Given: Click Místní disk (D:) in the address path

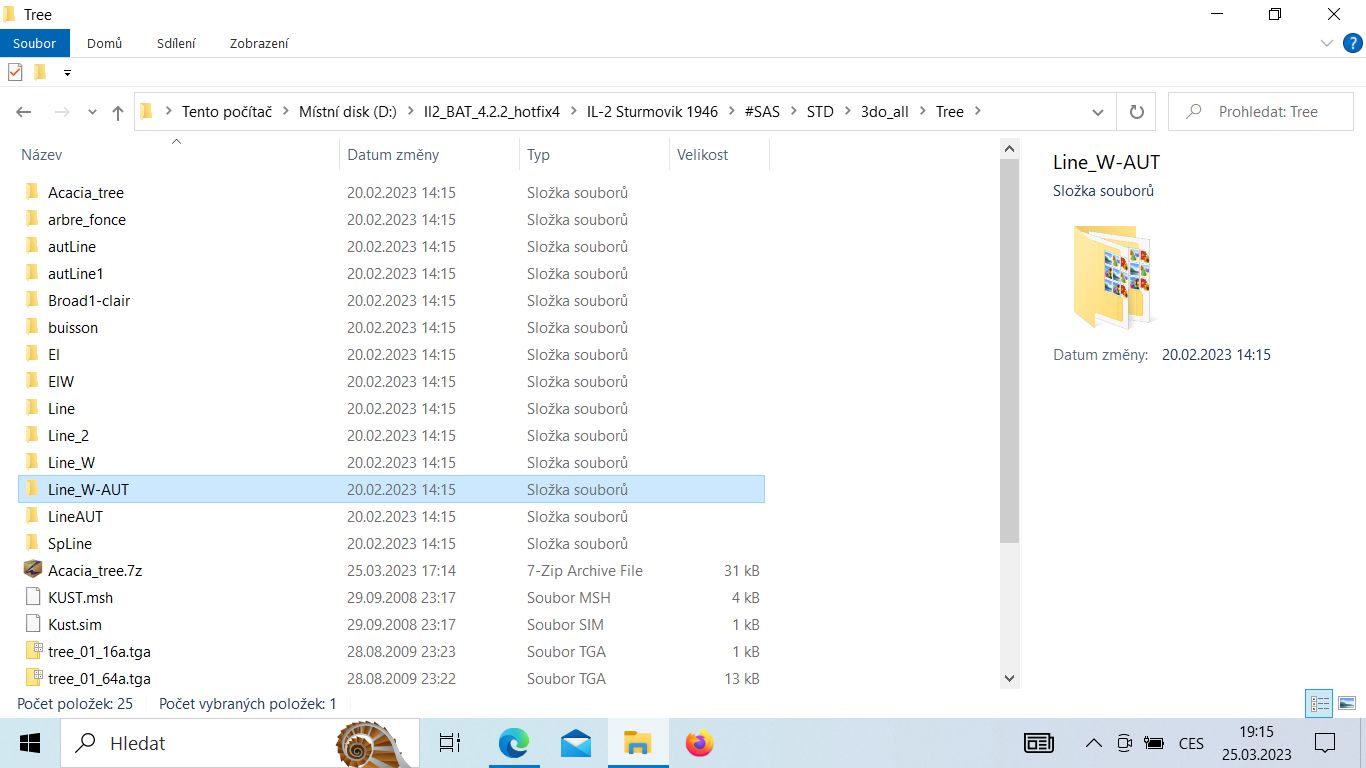Looking at the screenshot, I should pyautogui.click(x=348, y=112).
